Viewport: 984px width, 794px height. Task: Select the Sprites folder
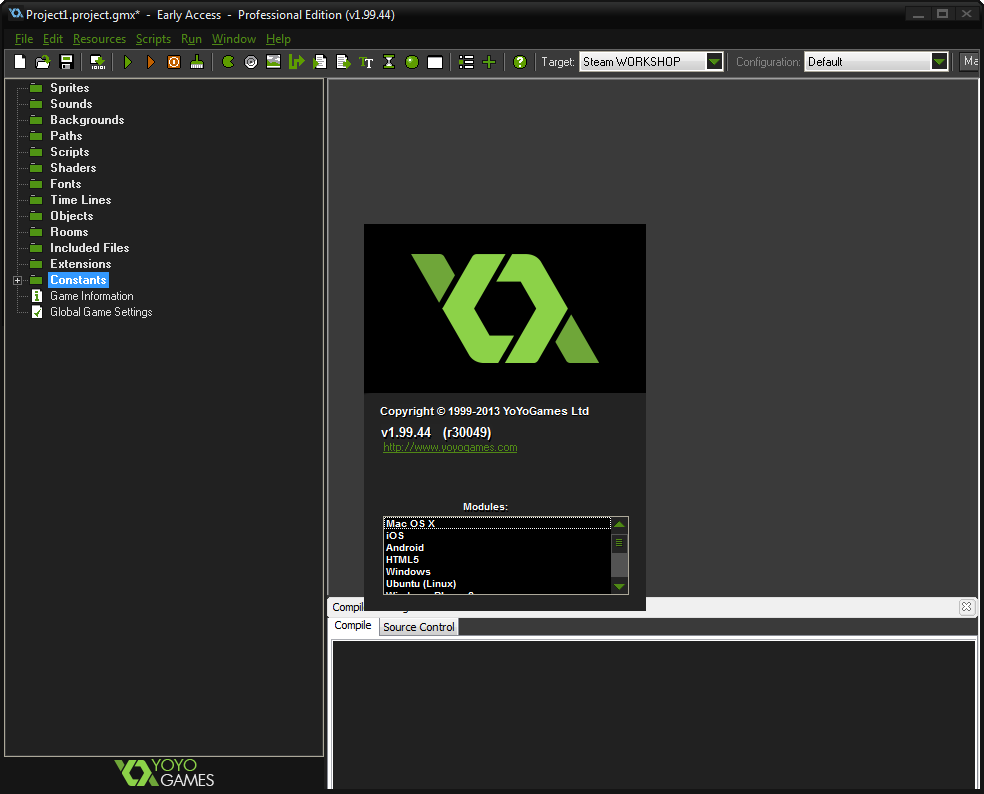pos(69,88)
